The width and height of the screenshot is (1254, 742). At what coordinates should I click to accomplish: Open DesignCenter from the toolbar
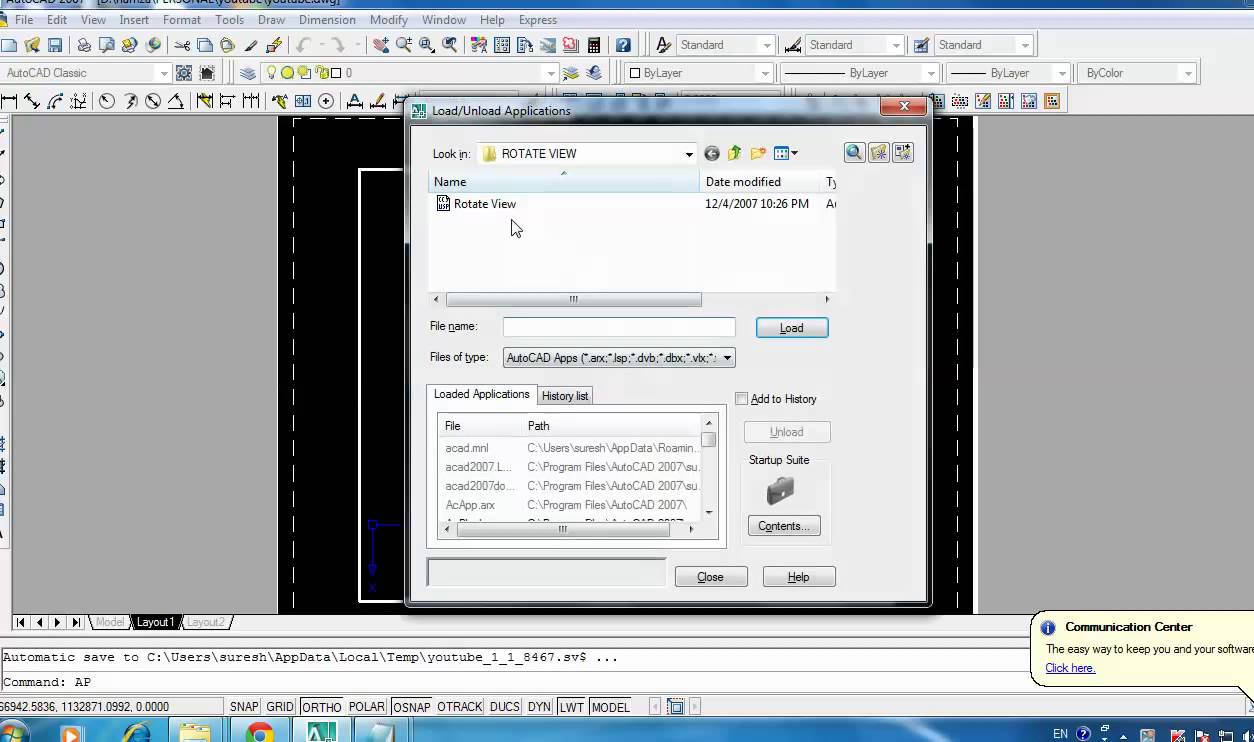[501, 44]
